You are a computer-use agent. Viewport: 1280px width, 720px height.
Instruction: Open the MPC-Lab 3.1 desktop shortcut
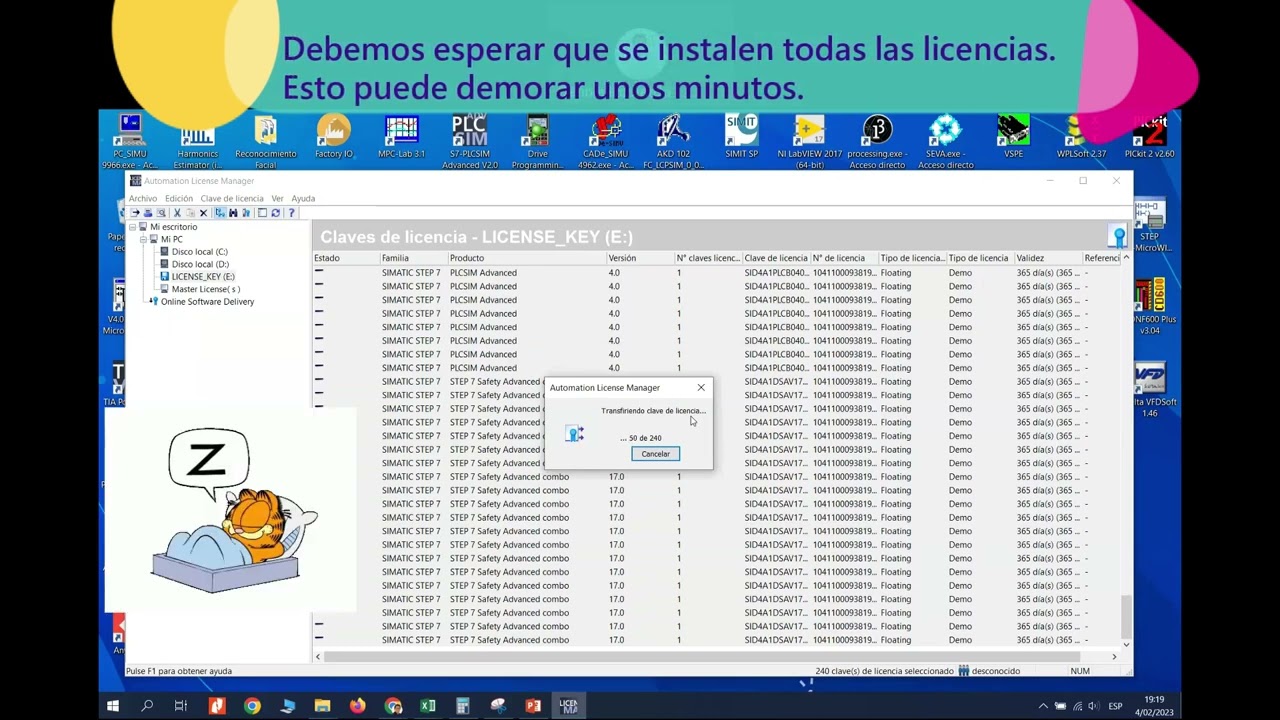(x=401, y=137)
